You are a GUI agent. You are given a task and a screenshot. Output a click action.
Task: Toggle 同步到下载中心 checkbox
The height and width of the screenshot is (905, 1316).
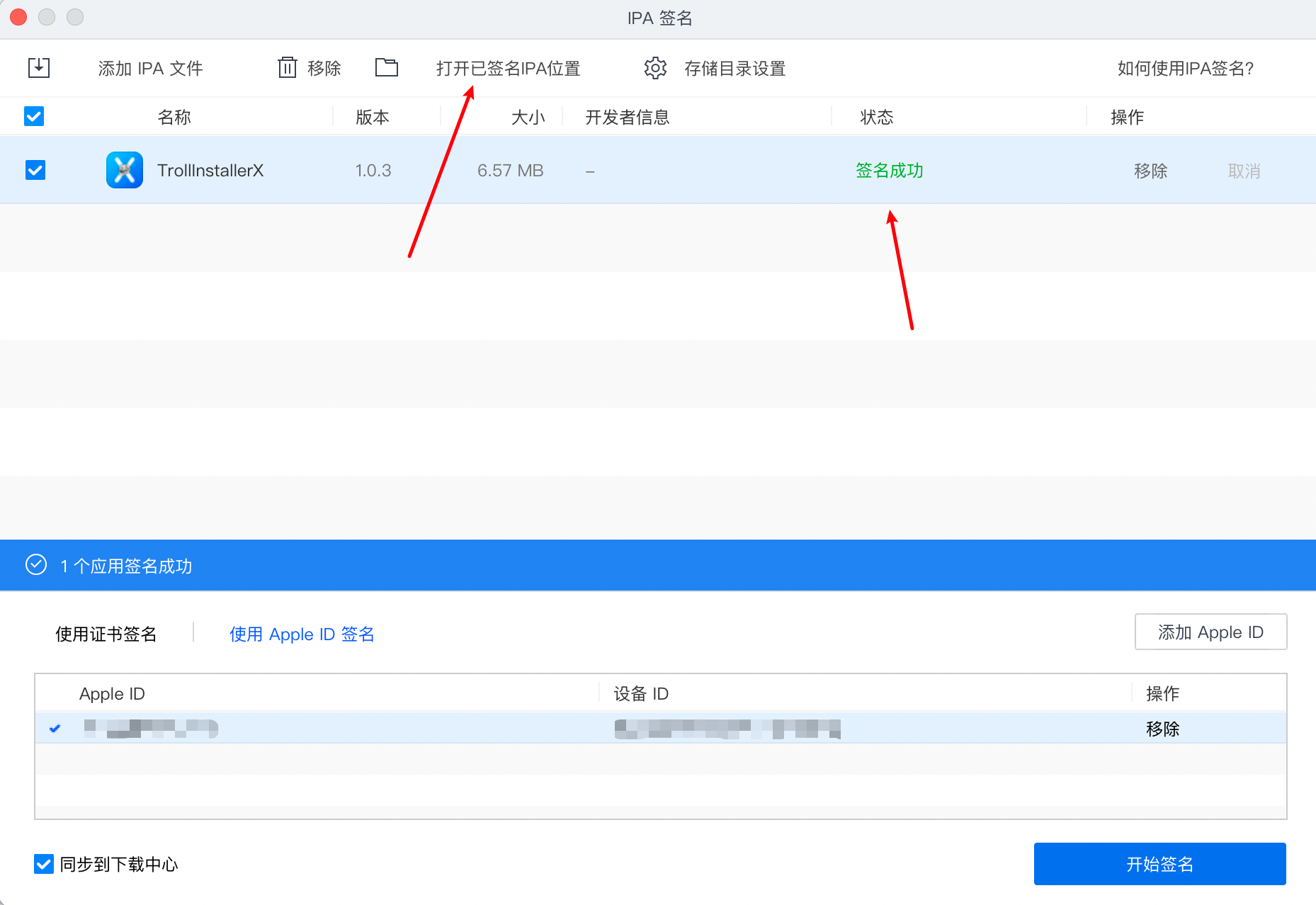click(x=44, y=864)
